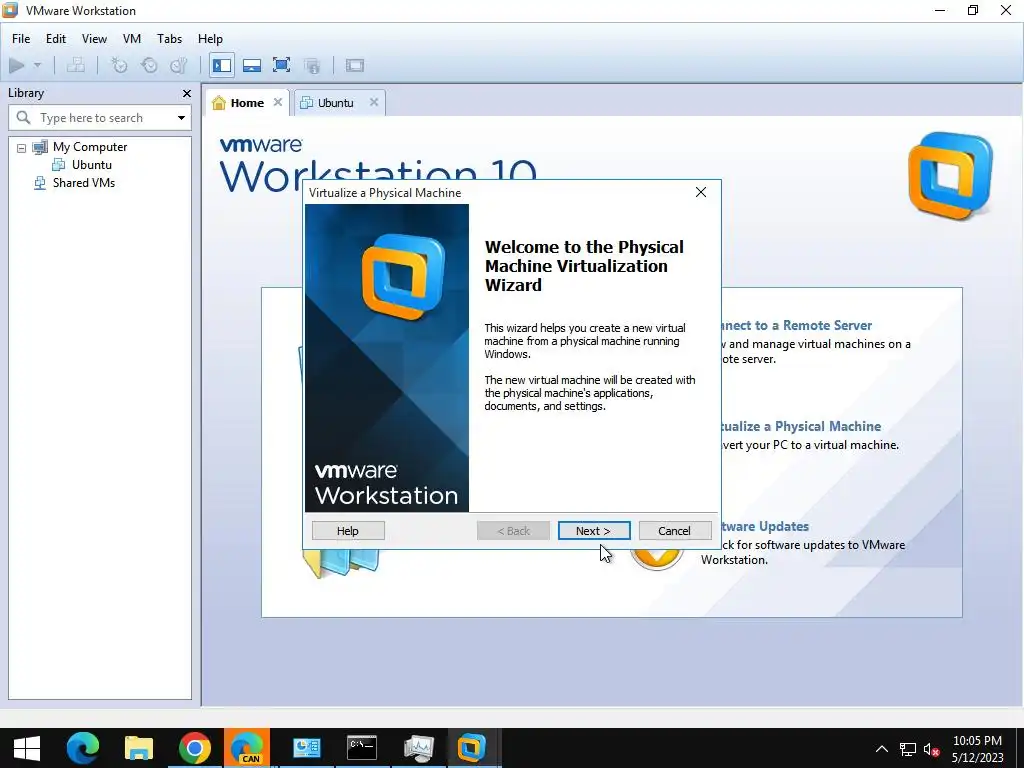Open the Library search filter dropdown
Screen dimensions: 1024x768
pos(181,118)
